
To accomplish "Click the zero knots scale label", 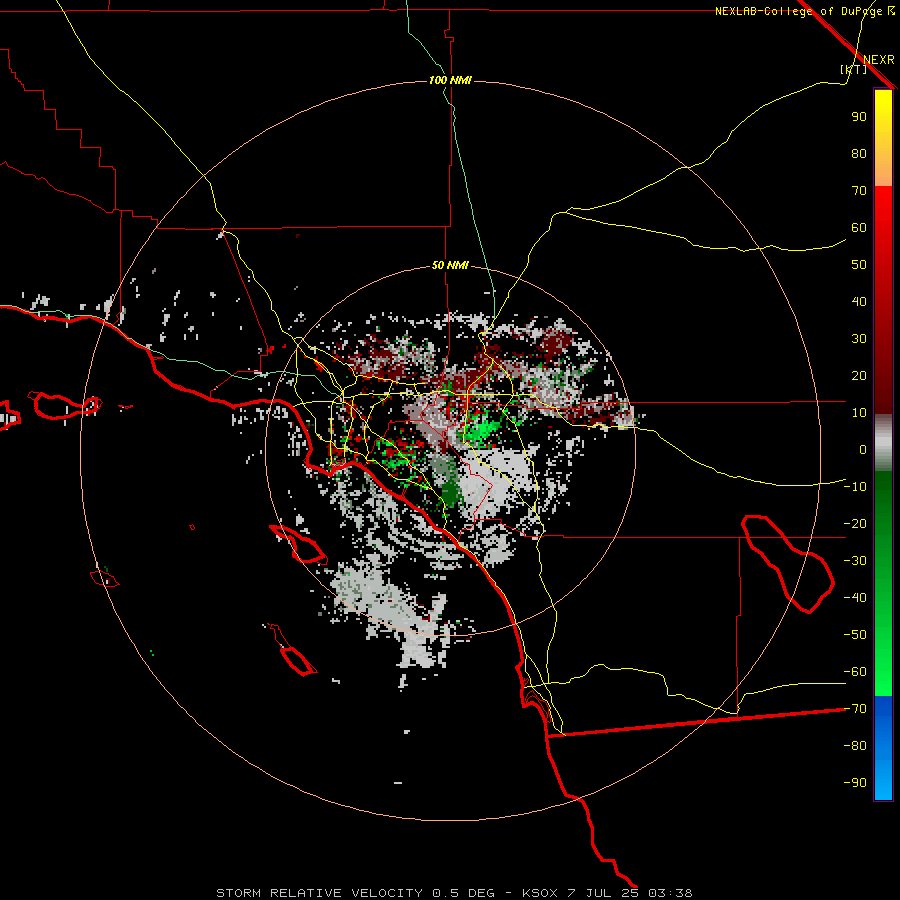I will tap(863, 450).
